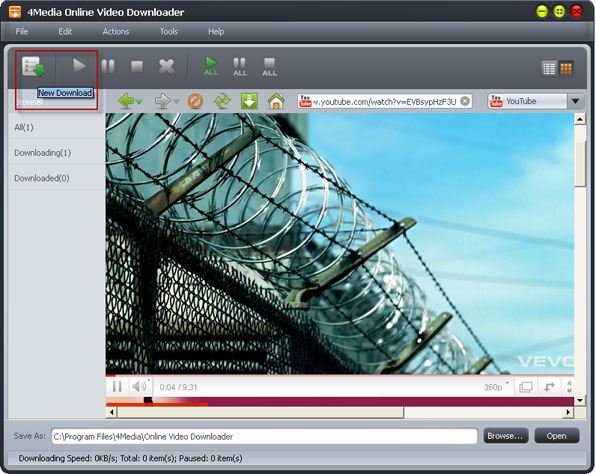Click the Browse... button
The width and height of the screenshot is (596, 474).
(x=506, y=436)
